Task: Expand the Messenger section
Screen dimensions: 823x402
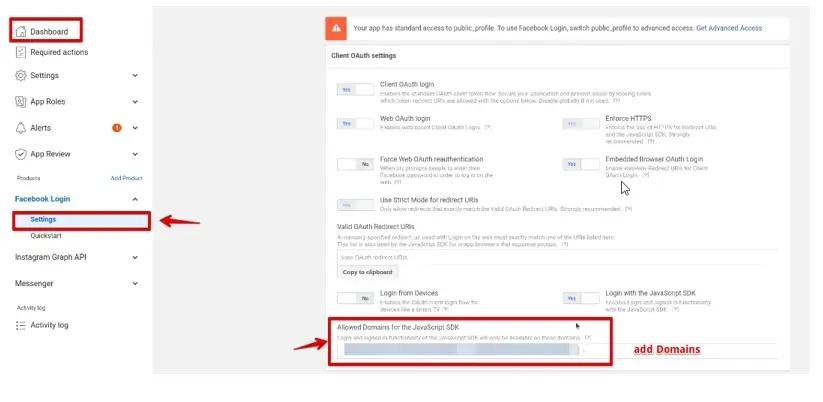Action: pos(135,283)
